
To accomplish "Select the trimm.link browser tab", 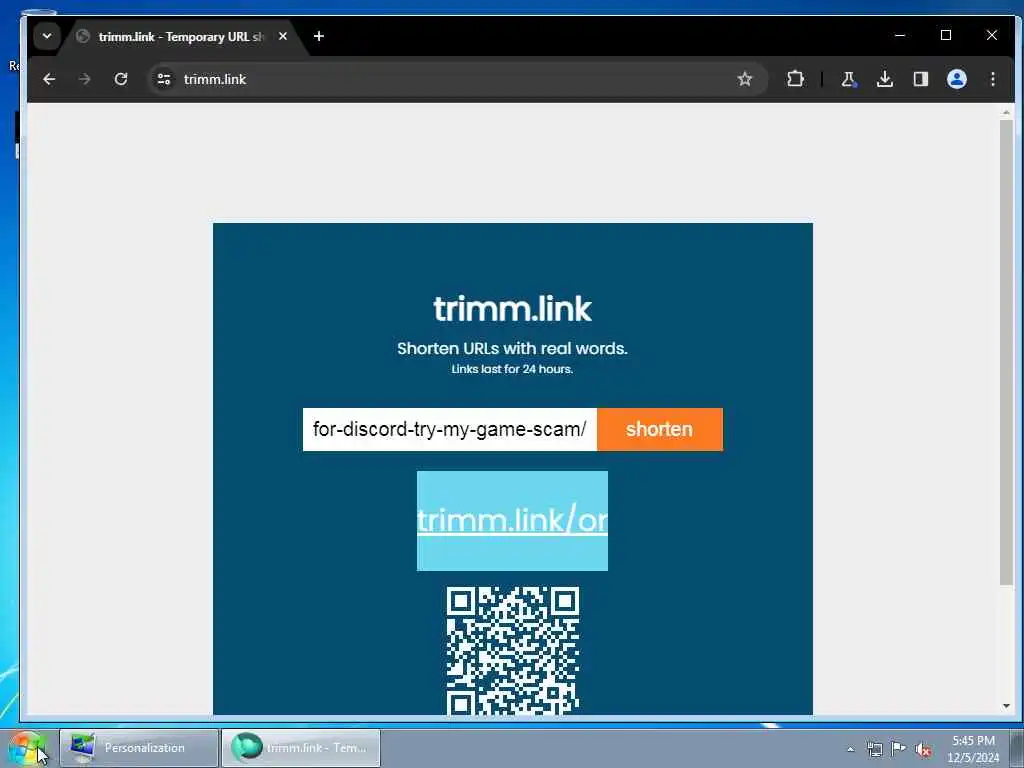I will [x=180, y=37].
